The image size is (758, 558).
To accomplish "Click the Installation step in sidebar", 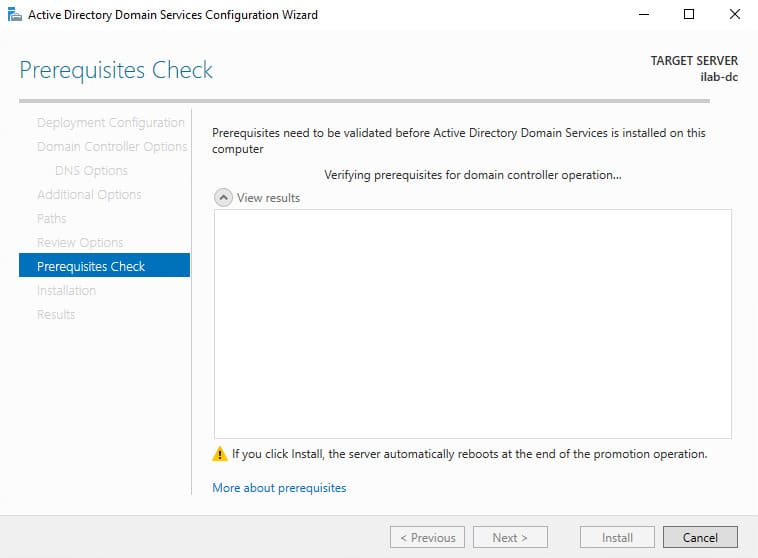I will tap(66, 291).
